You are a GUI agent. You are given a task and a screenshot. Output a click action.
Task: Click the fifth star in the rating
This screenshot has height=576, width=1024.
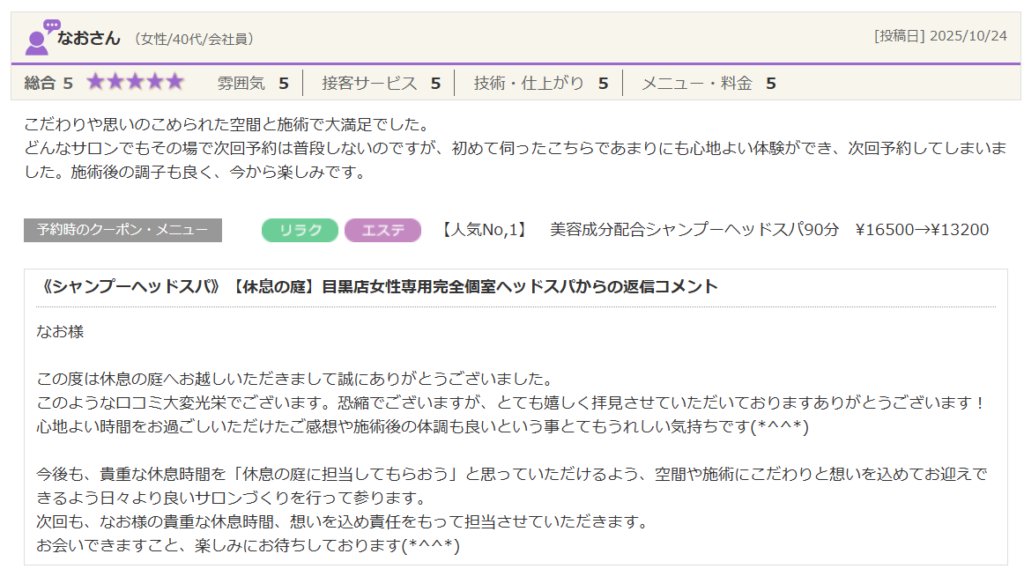pyautogui.click(x=175, y=82)
